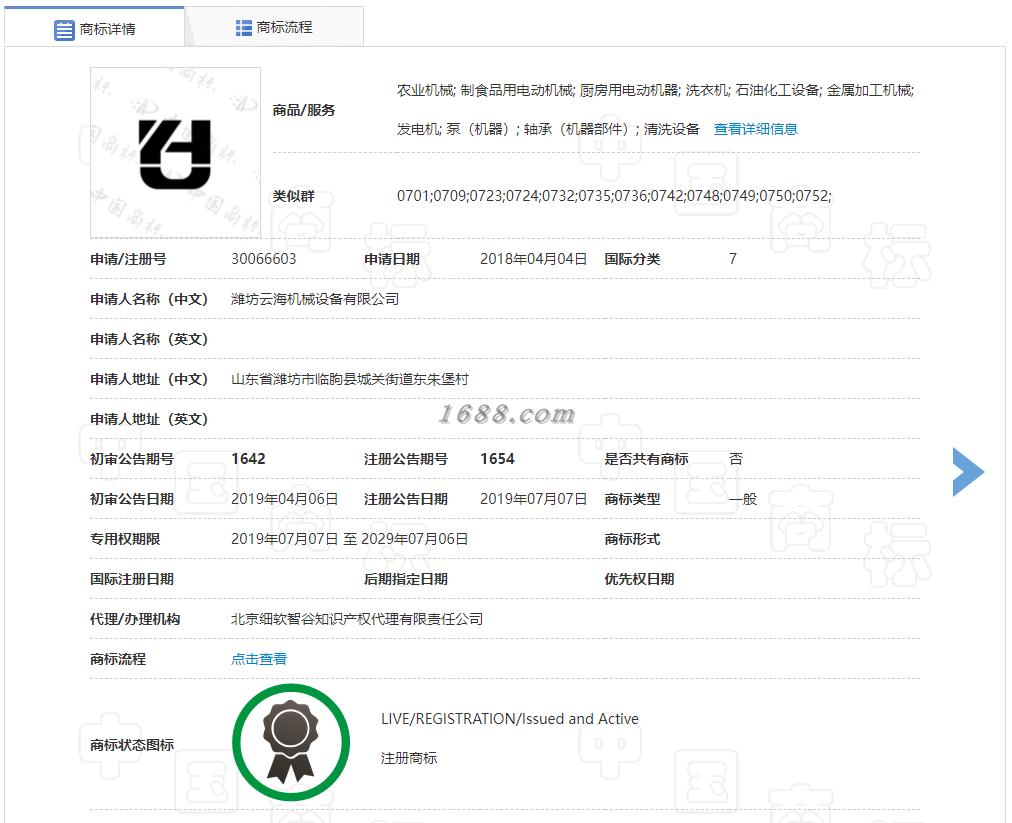Click the 商标详情 list icon
Screen dimensions: 1012x823
coord(64,30)
